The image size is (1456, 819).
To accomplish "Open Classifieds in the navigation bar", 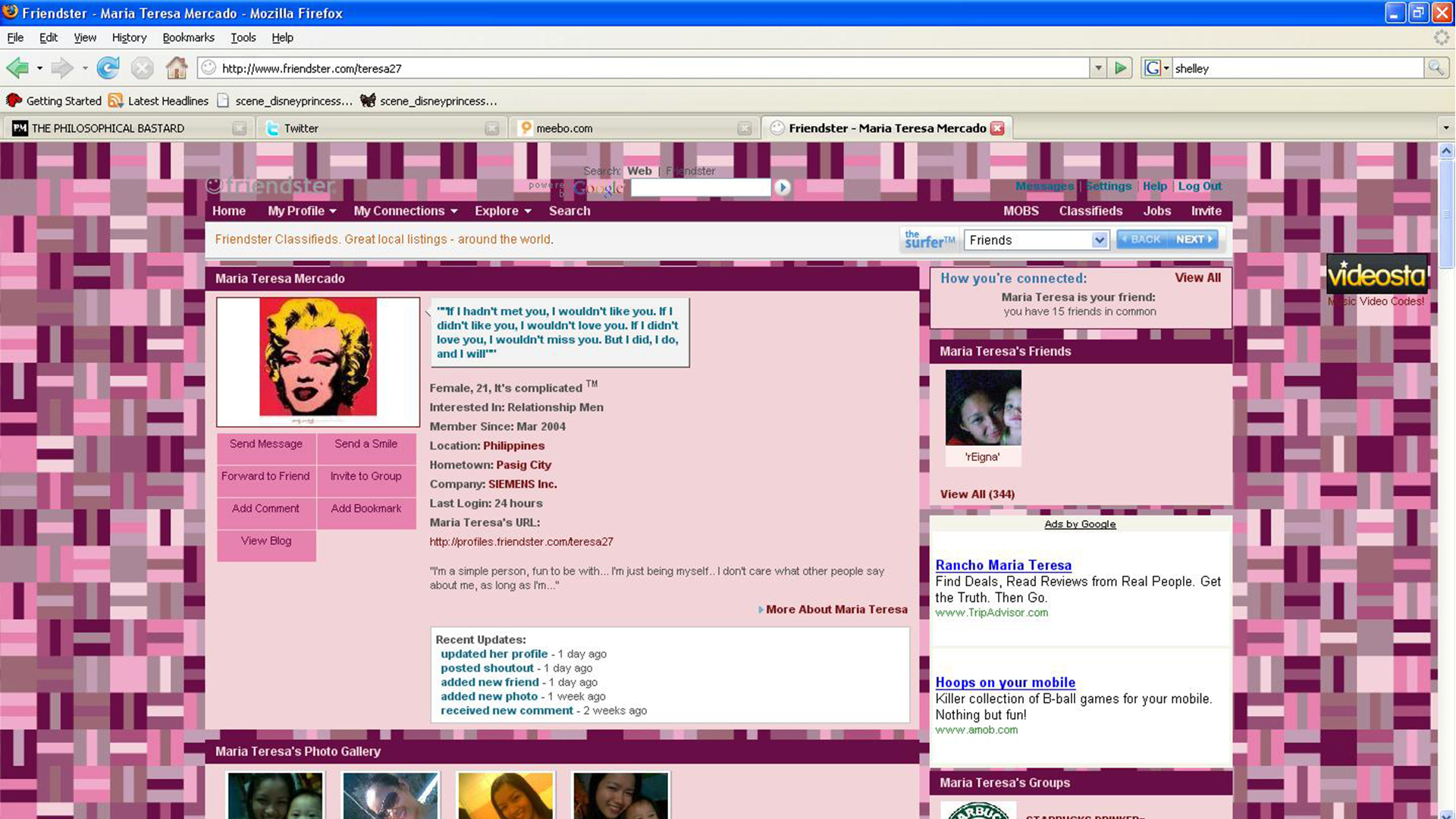I will (1090, 211).
